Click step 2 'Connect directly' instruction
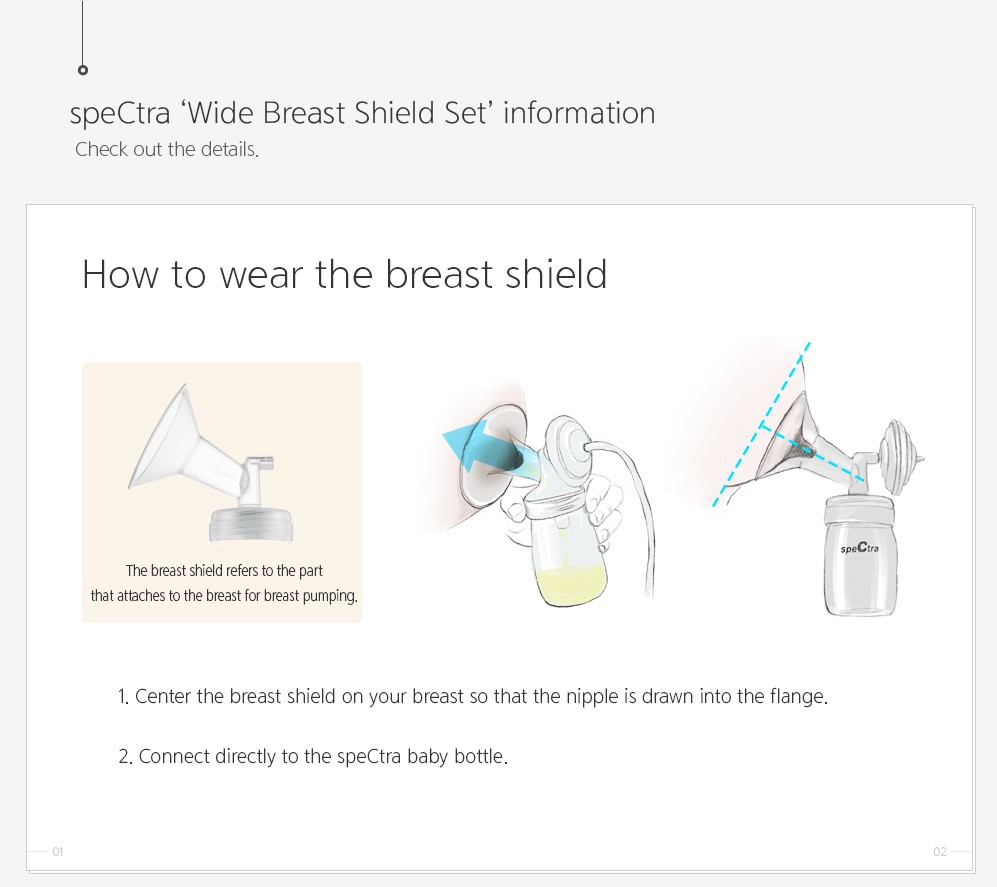Screen dimensions: 997x887 pos(313,757)
